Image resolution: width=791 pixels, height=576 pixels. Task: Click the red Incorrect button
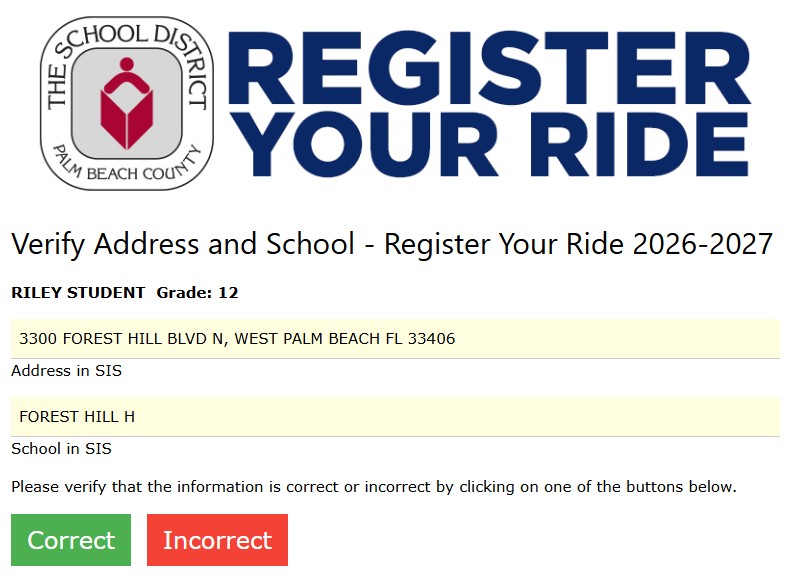217,540
